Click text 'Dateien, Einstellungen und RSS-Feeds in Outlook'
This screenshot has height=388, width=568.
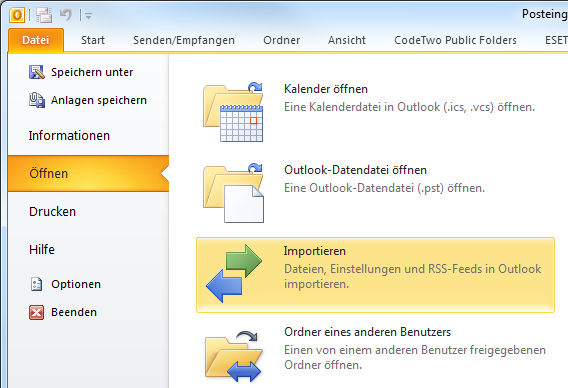(413, 269)
